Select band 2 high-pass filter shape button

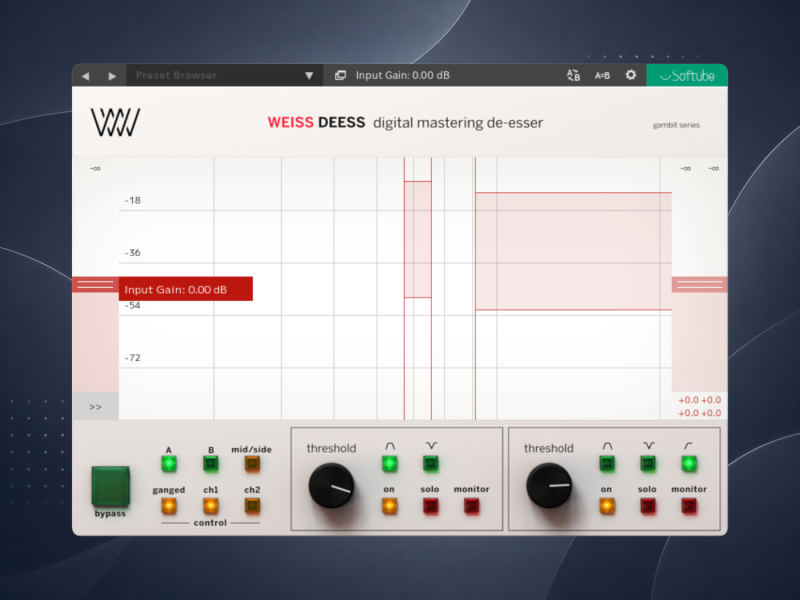tap(689, 464)
